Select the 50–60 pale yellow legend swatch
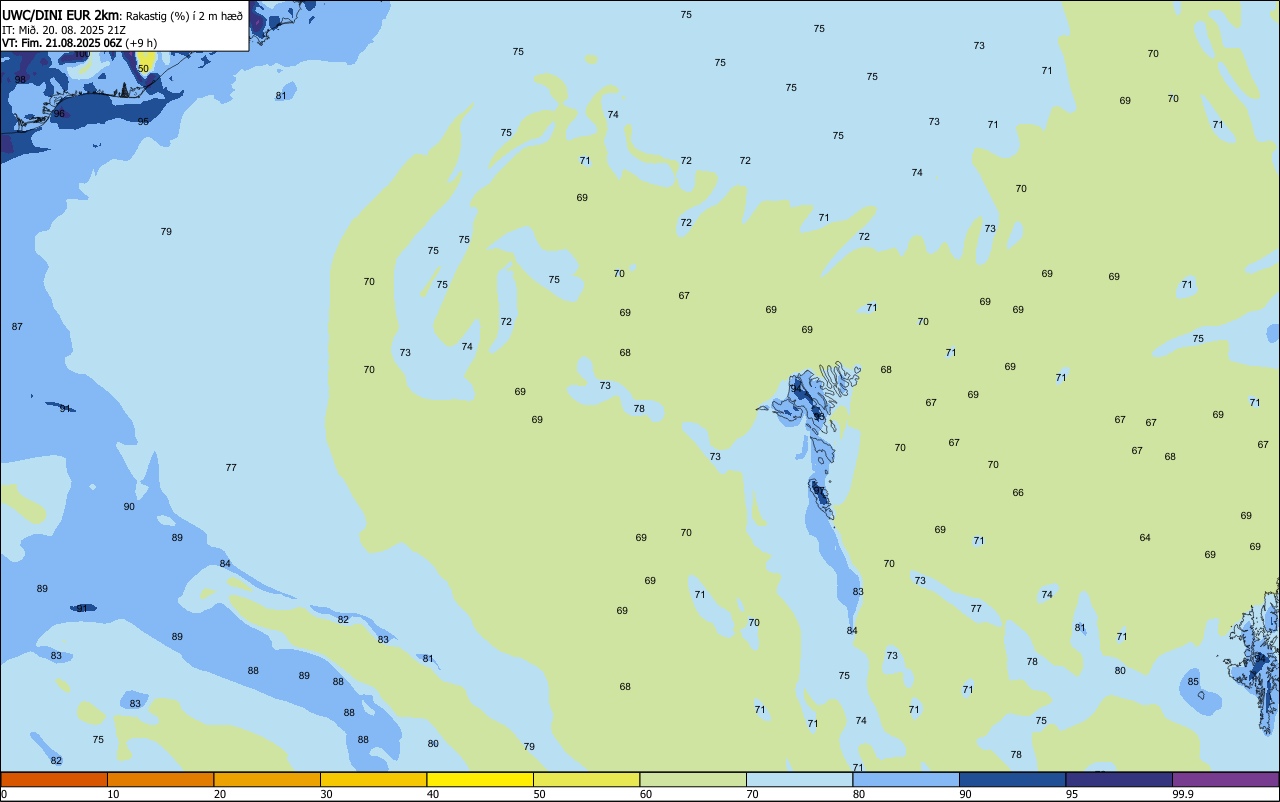The height and width of the screenshot is (802, 1280). pyautogui.click(x=586, y=779)
